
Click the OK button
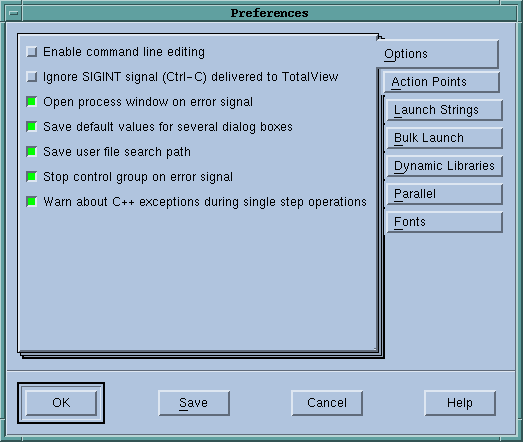pos(61,403)
